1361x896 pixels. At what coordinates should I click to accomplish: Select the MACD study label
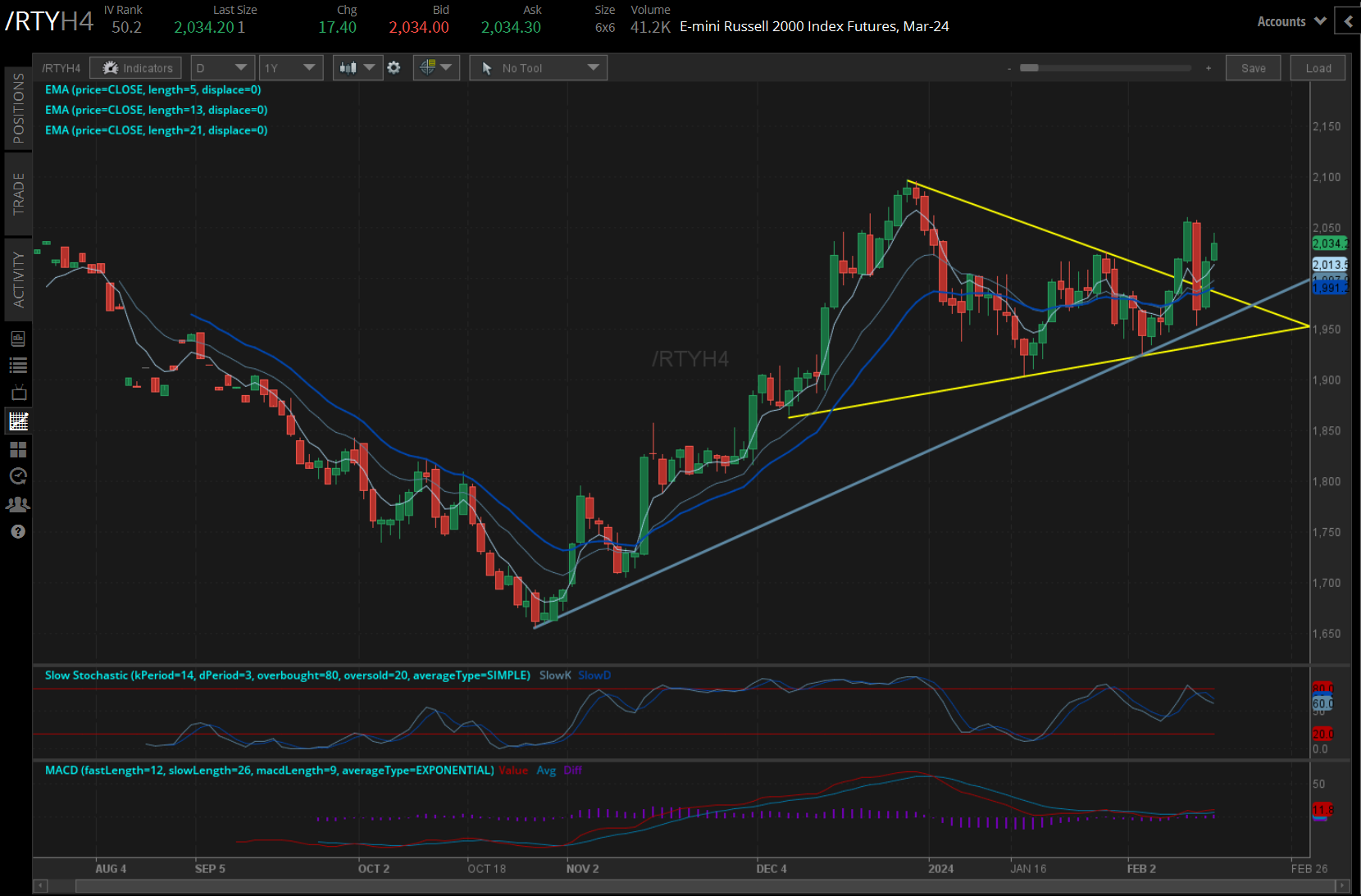click(x=270, y=771)
